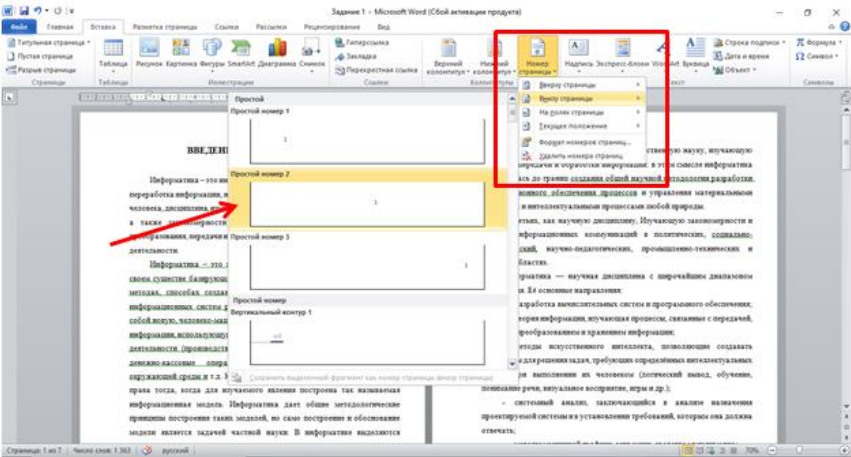This screenshot has width=851, height=457.
Task: Click the Гиперссылка (Hyperlink) button
Action: click(x=367, y=44)
